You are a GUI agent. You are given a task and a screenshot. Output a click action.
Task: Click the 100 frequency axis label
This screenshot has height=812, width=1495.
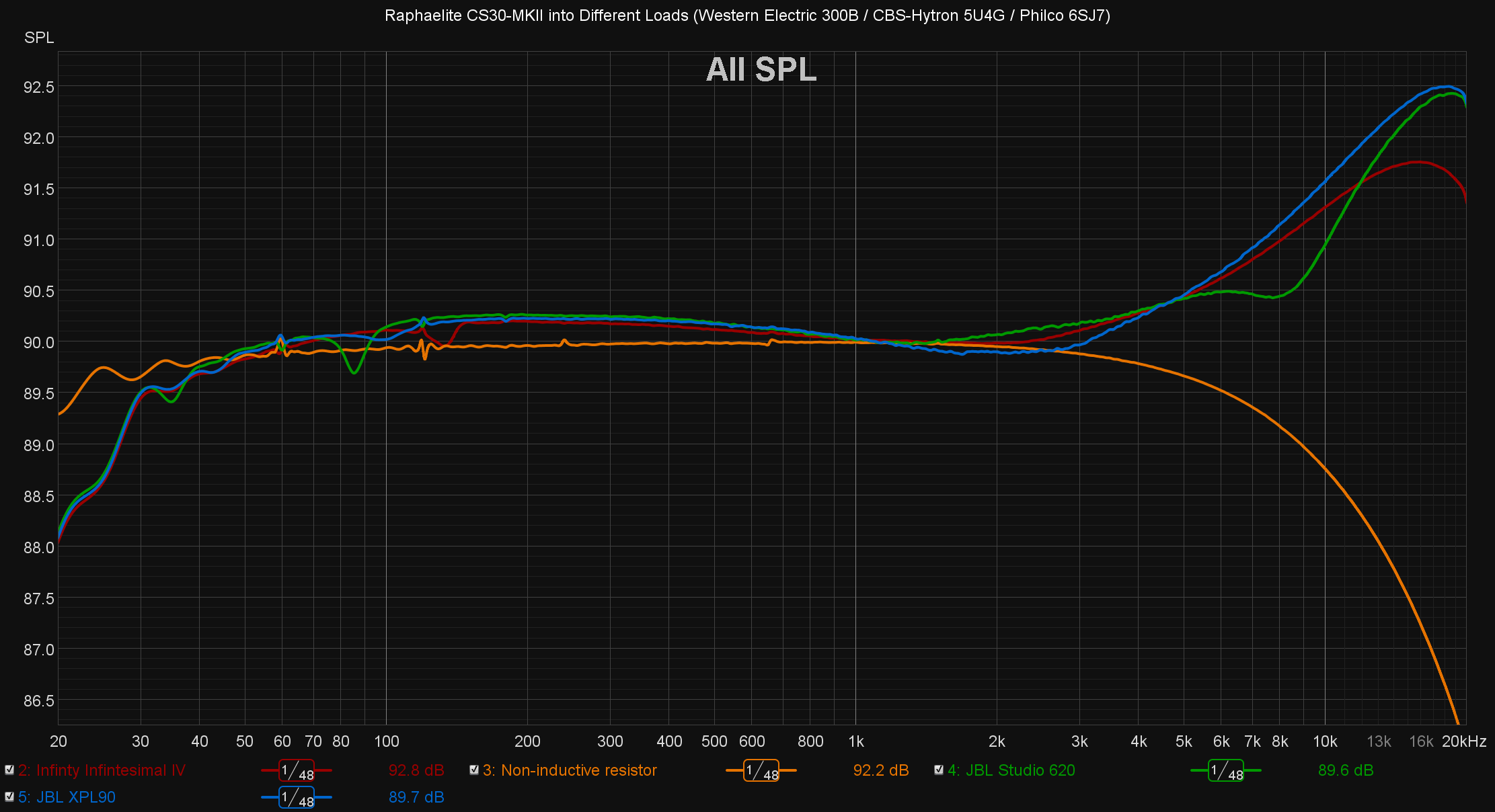point(387,741)
